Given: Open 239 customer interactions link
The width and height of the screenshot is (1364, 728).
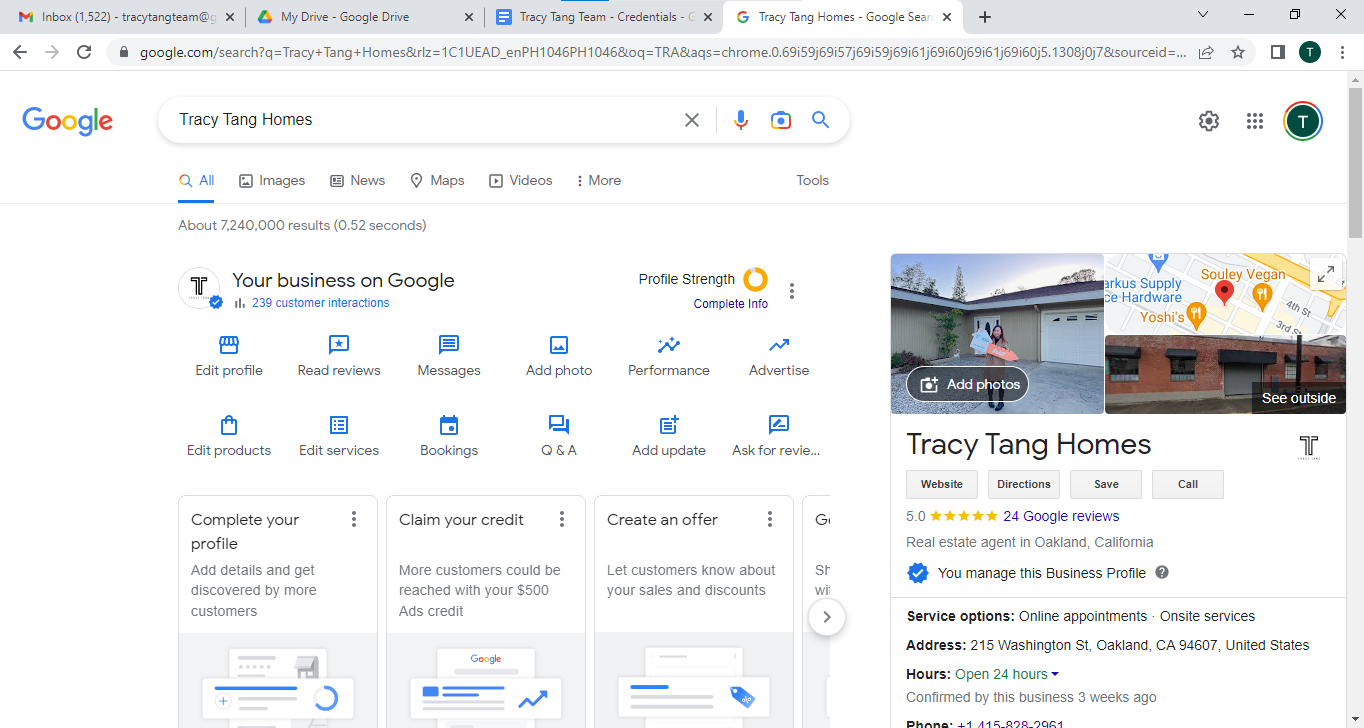Looking at the screenshot, I should (x=320, y=303).
